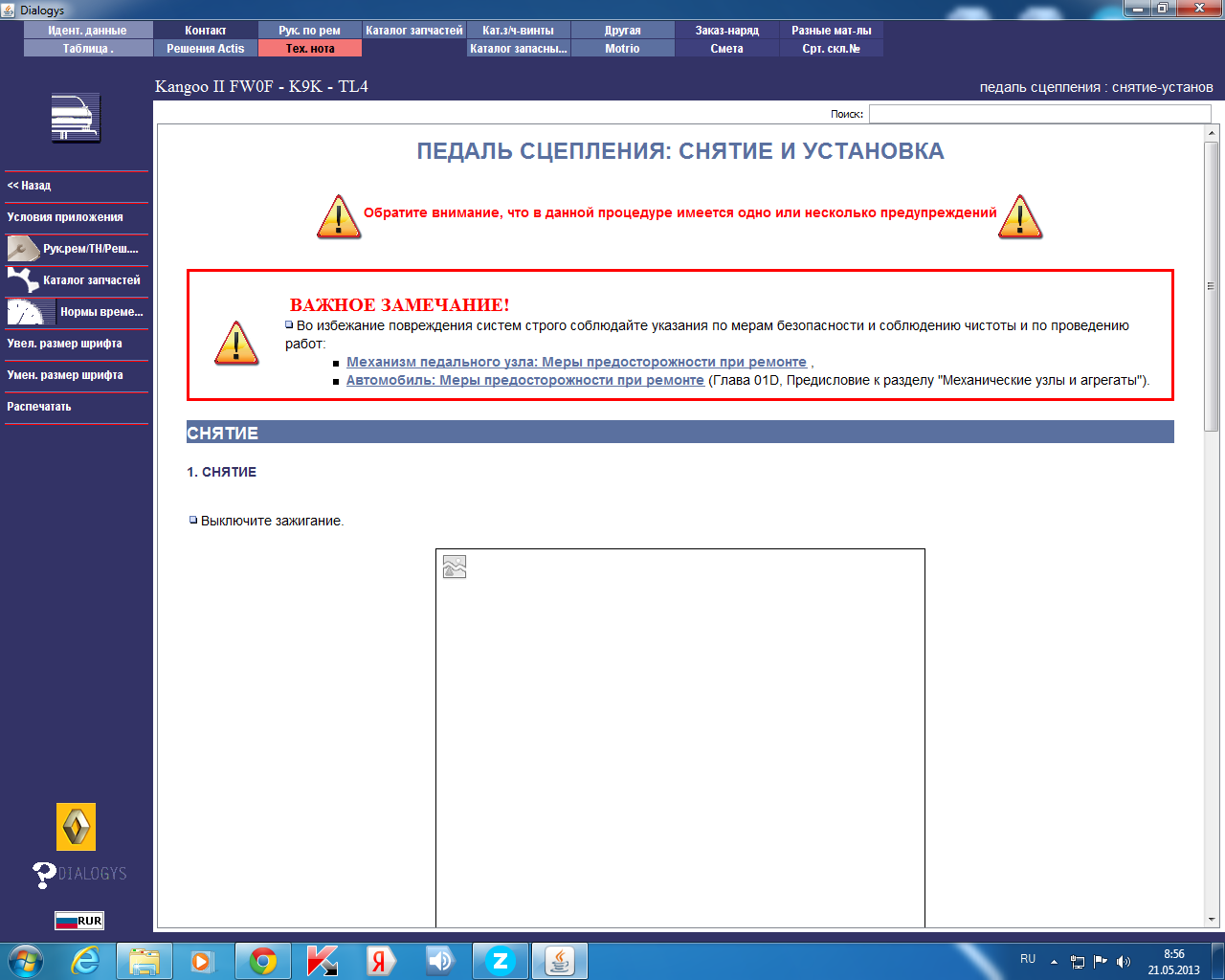
Task: Select the Рук. по рем tab
Action: pos(310,31)
